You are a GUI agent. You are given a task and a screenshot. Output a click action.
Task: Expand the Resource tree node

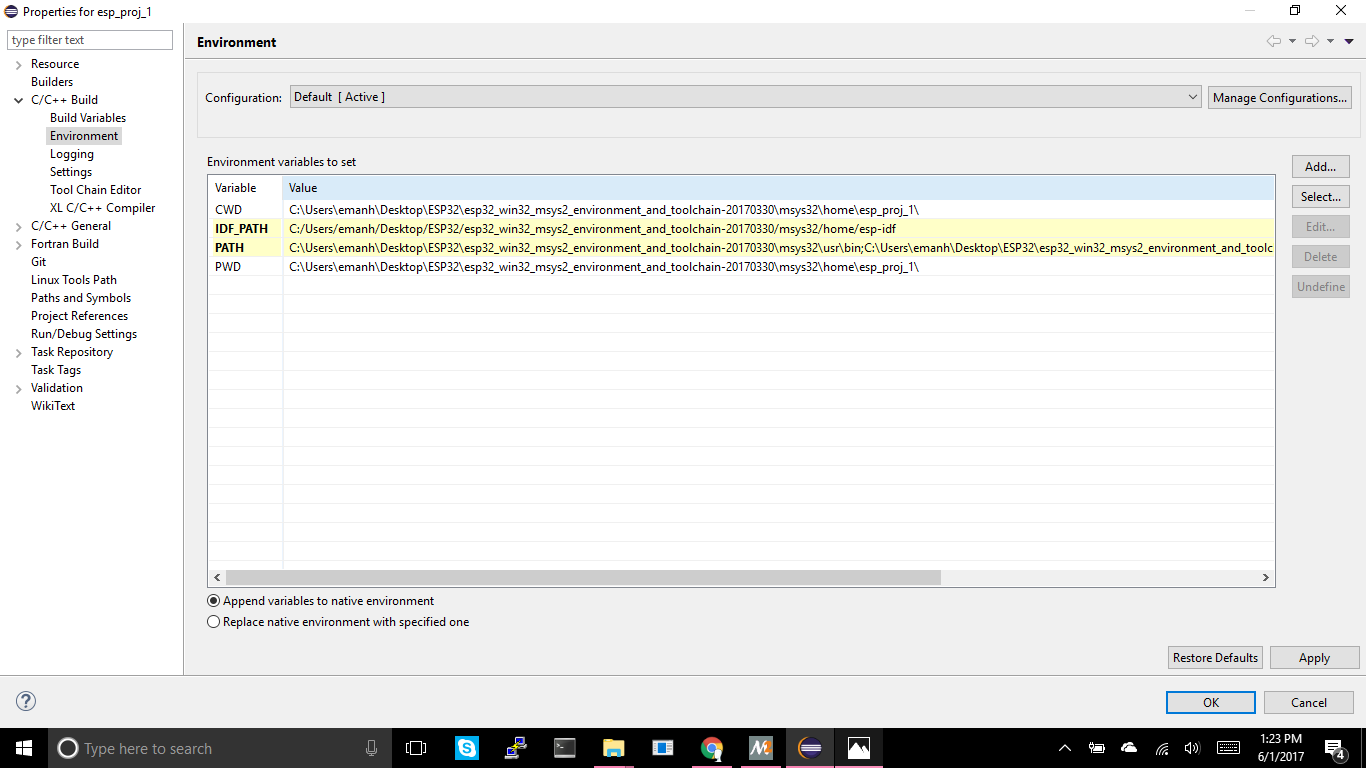[x=18, y=64]
